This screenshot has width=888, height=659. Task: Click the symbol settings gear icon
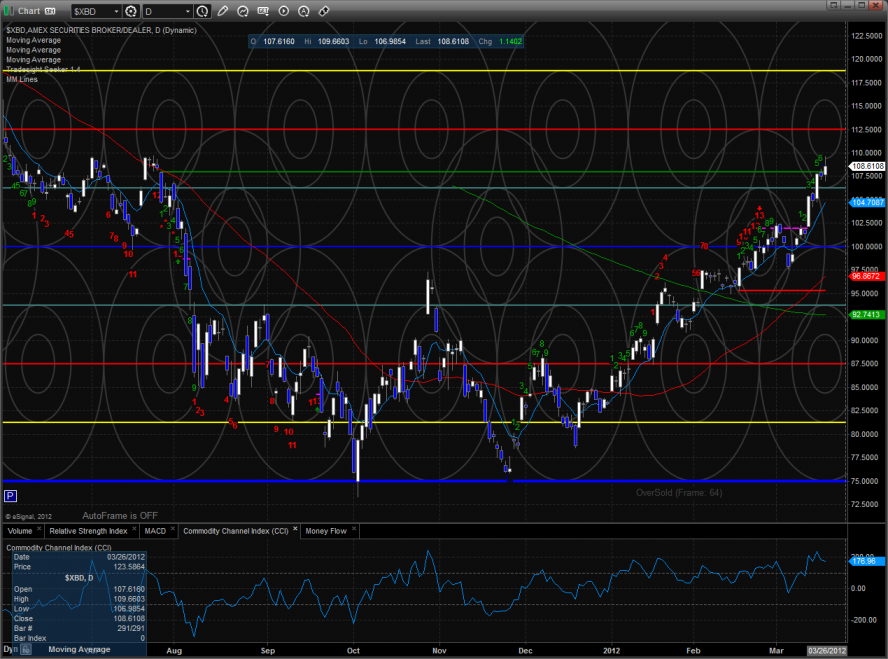[130, 11]
